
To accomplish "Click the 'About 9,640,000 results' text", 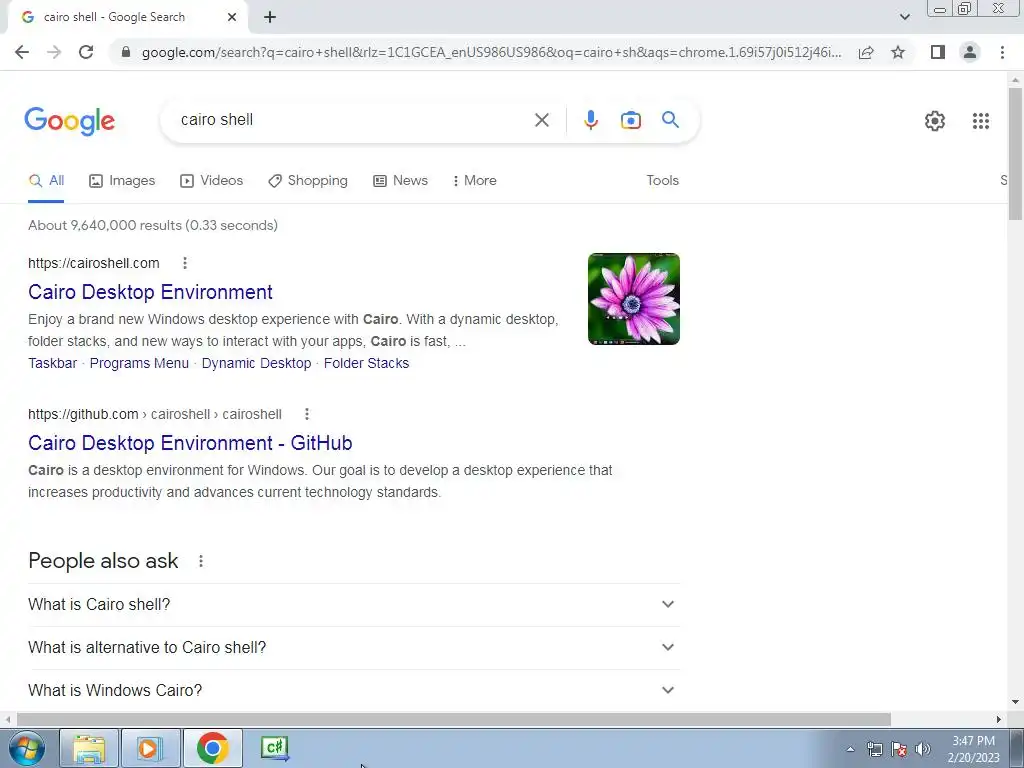I will tap(153, 225).
